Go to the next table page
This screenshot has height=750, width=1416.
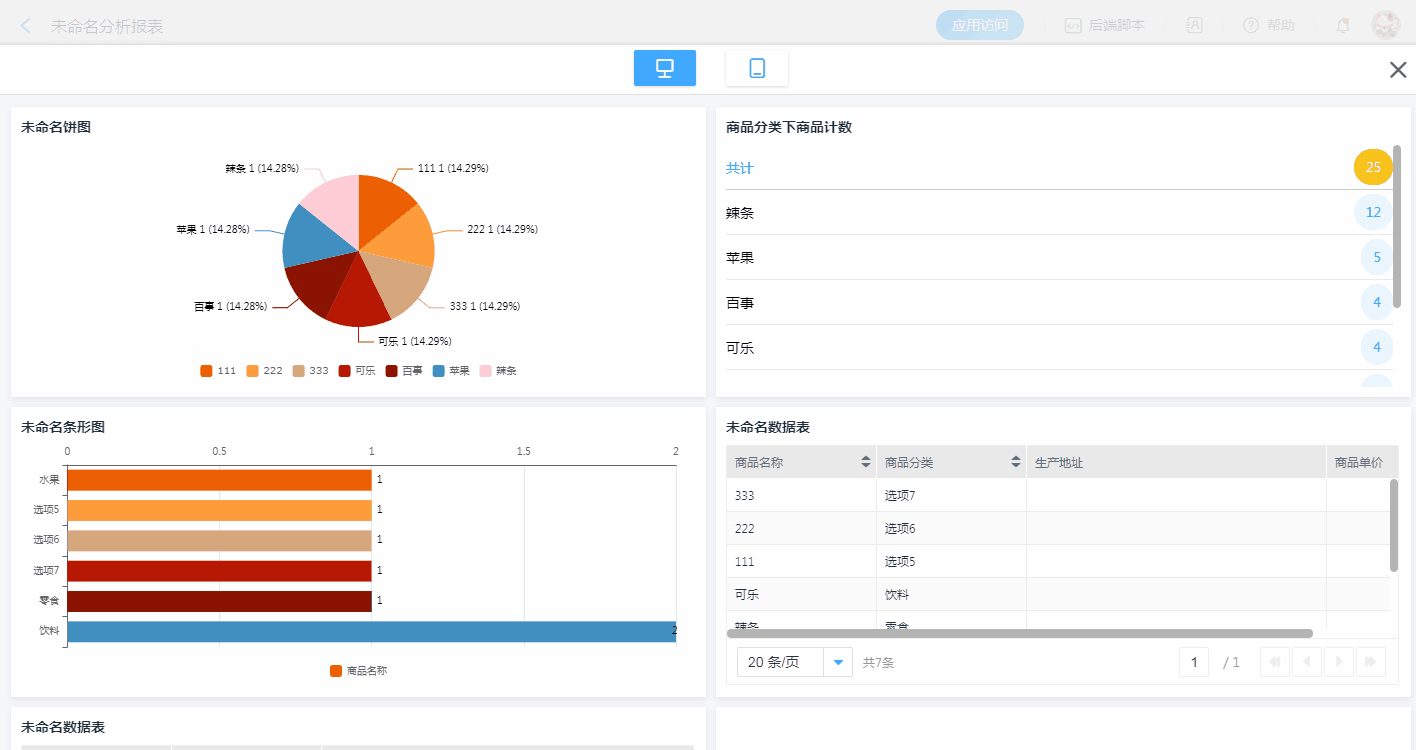point(1339,662)
